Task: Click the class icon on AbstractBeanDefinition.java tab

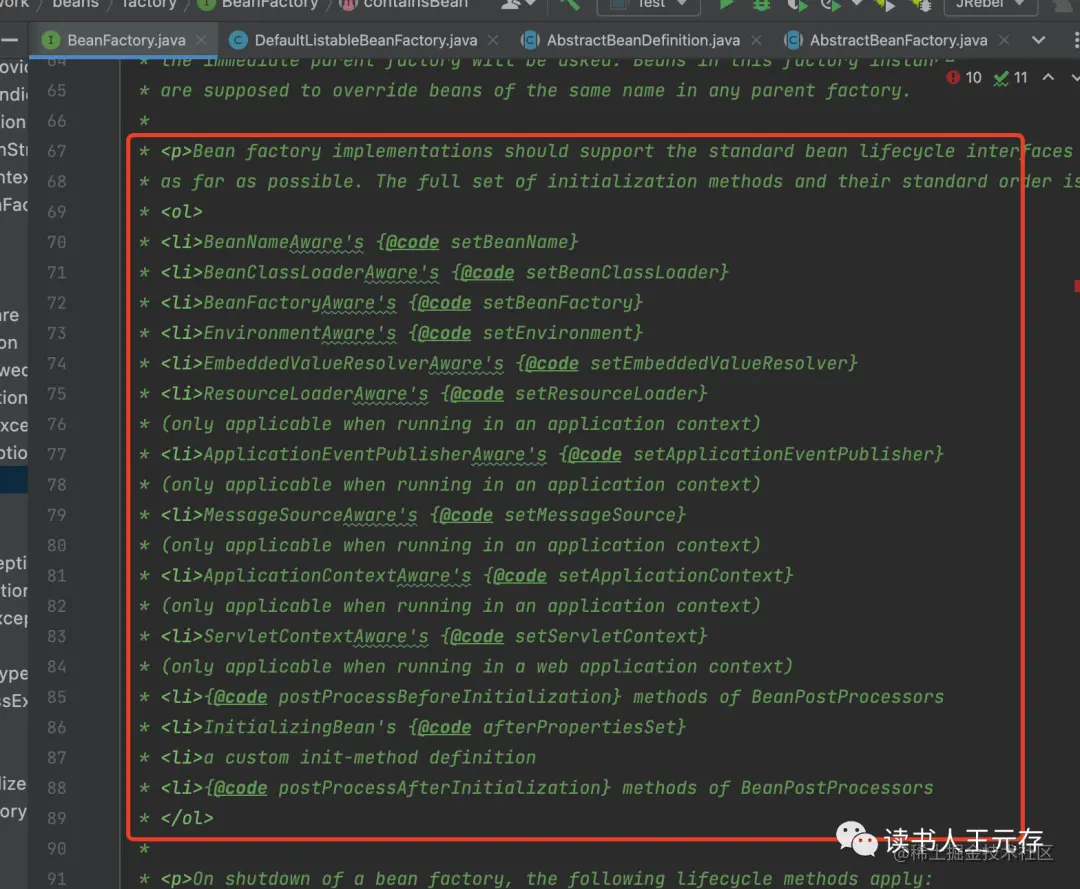Action: pyautogui.click(x=530, y=40)
